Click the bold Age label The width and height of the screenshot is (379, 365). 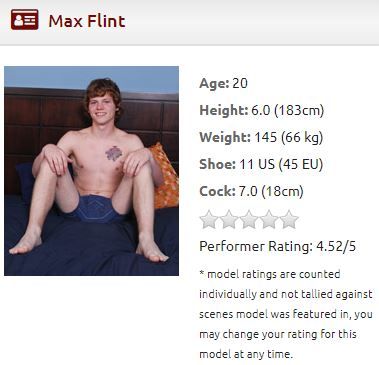(214, 84)
